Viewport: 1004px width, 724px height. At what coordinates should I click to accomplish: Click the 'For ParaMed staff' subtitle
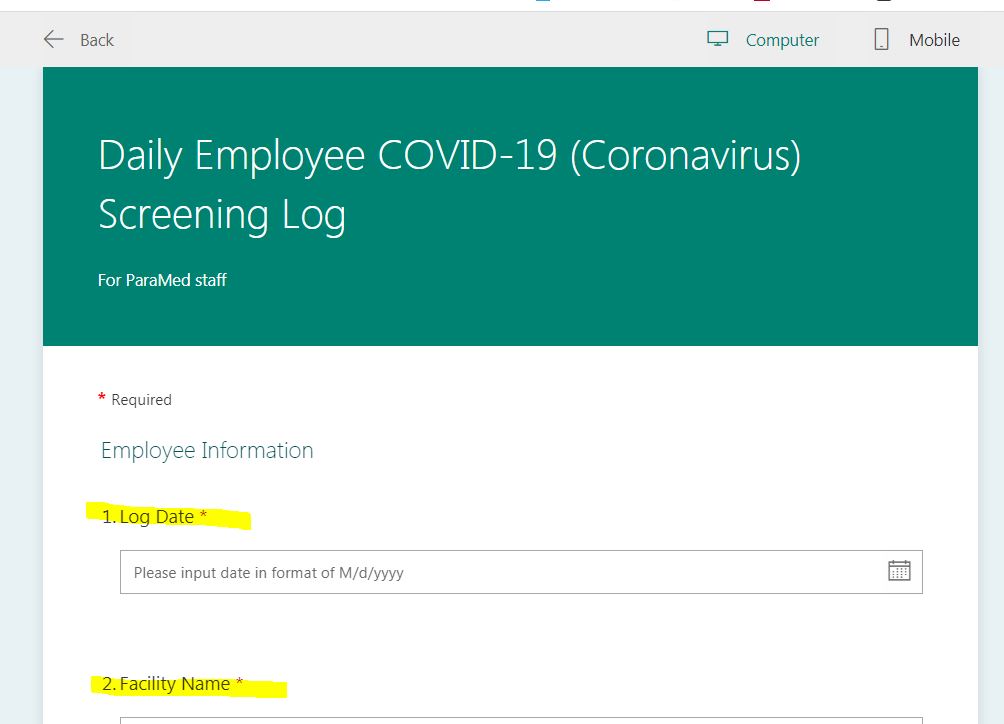click(162, 280)
